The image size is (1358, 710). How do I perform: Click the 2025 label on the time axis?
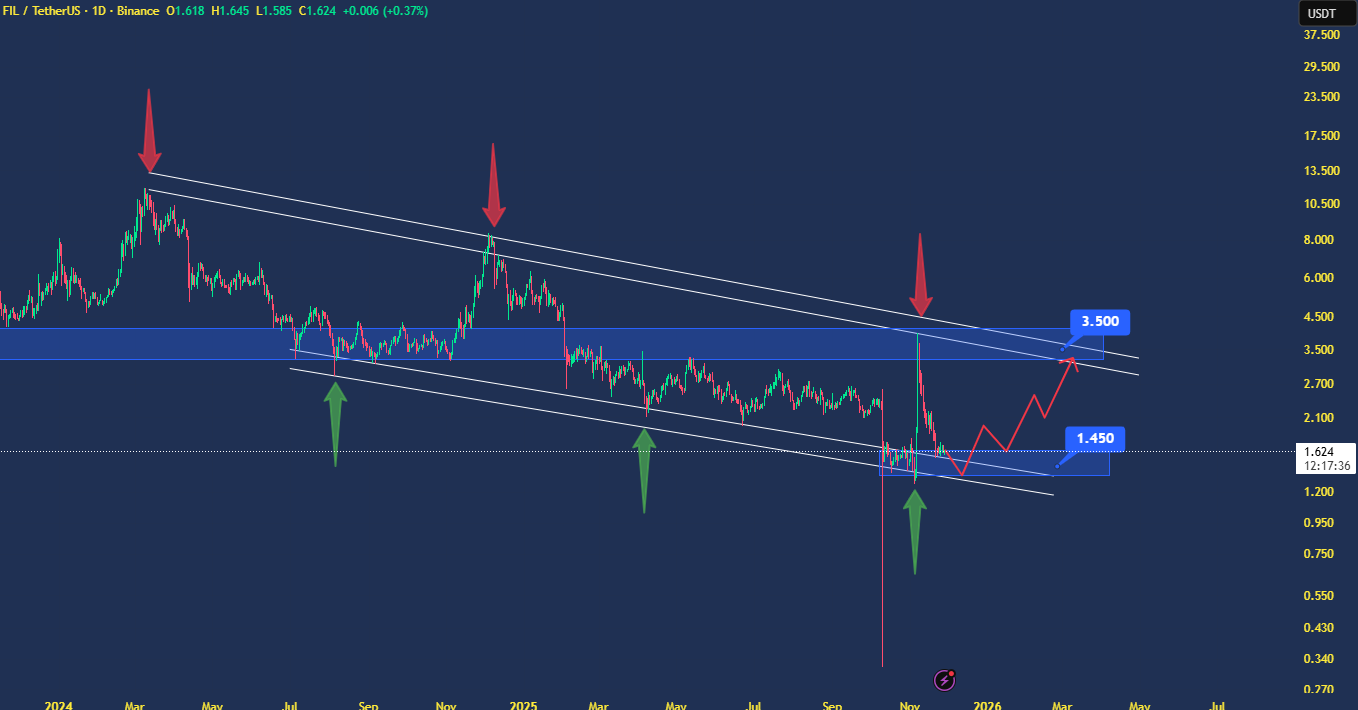(523, 704)
